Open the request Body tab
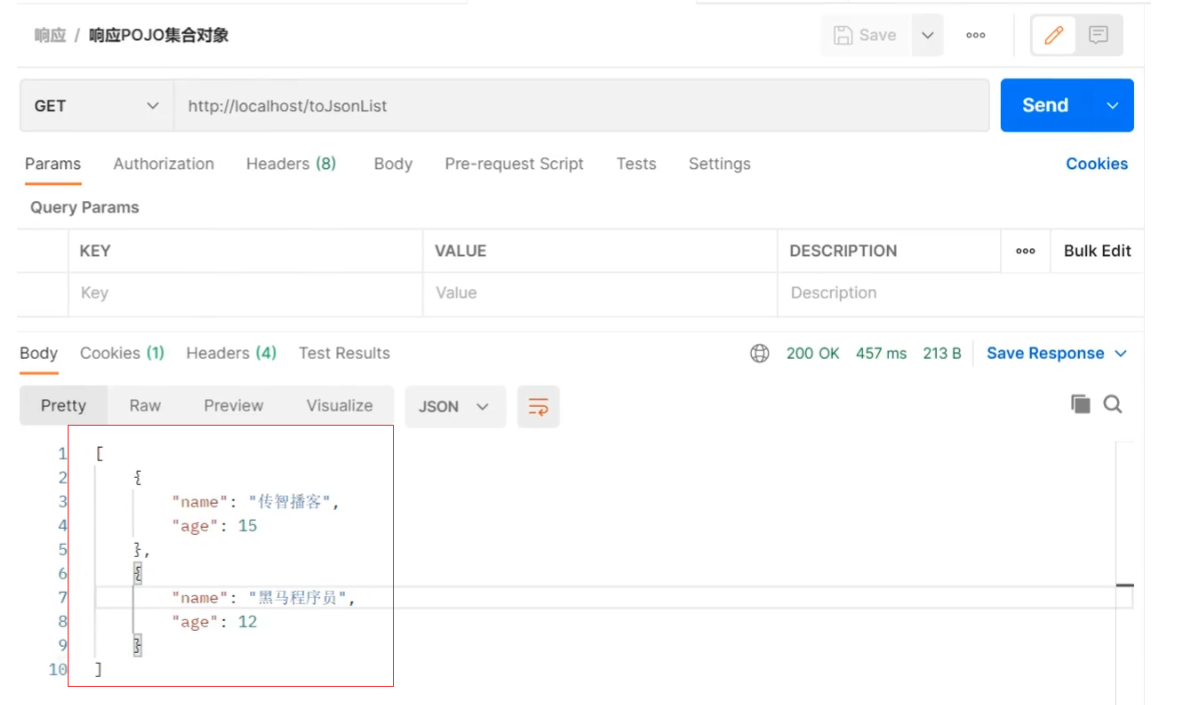1185x705 pixels. point(393,164)
